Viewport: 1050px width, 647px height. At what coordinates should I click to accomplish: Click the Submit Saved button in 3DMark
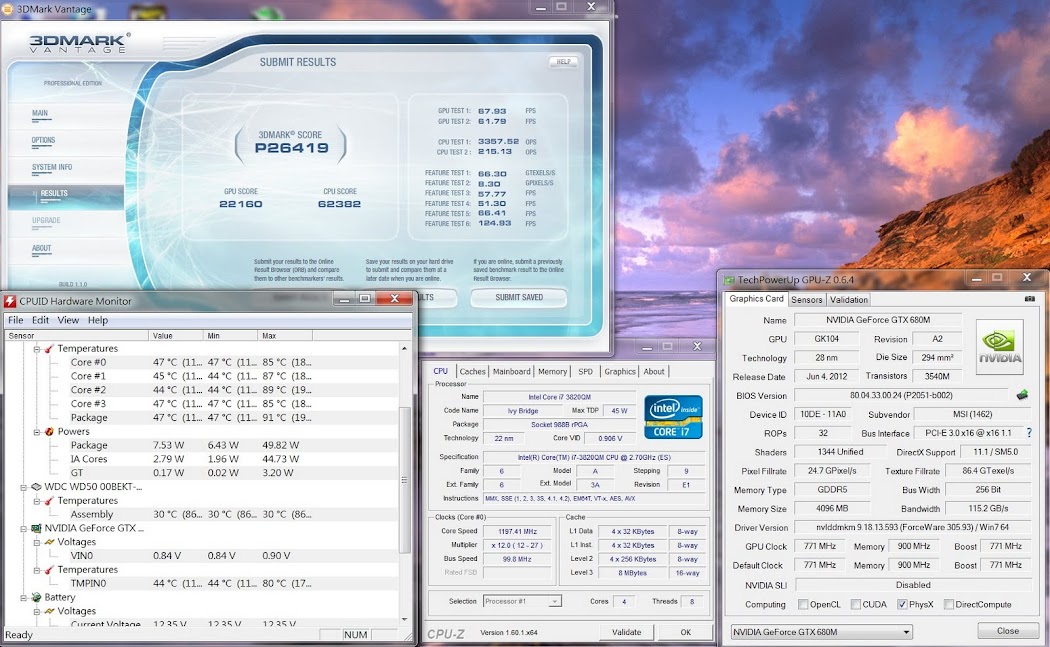(519, 297)
